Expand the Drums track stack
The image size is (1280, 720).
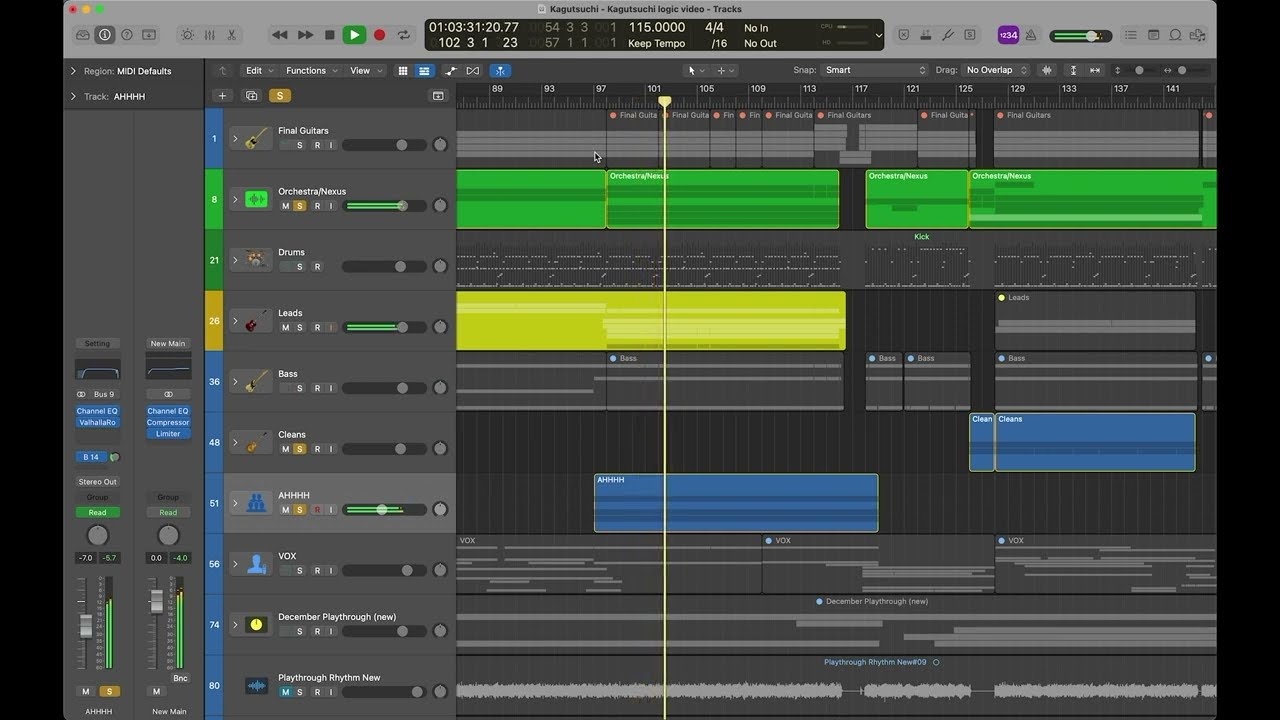pyautogui.click(x=235, y=260)
